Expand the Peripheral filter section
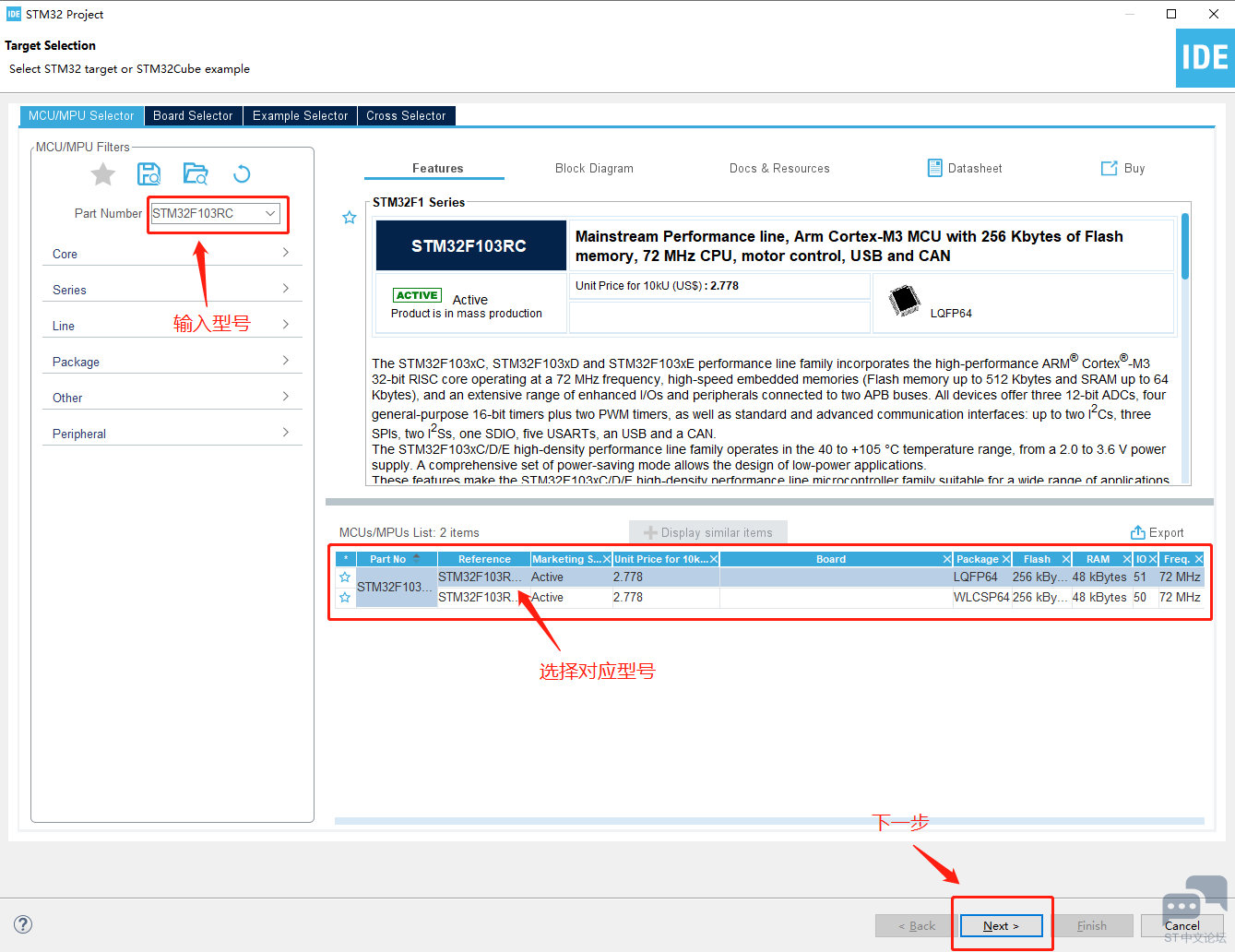This screenshot has height=952, width=1235. click(x=172, y=434)
